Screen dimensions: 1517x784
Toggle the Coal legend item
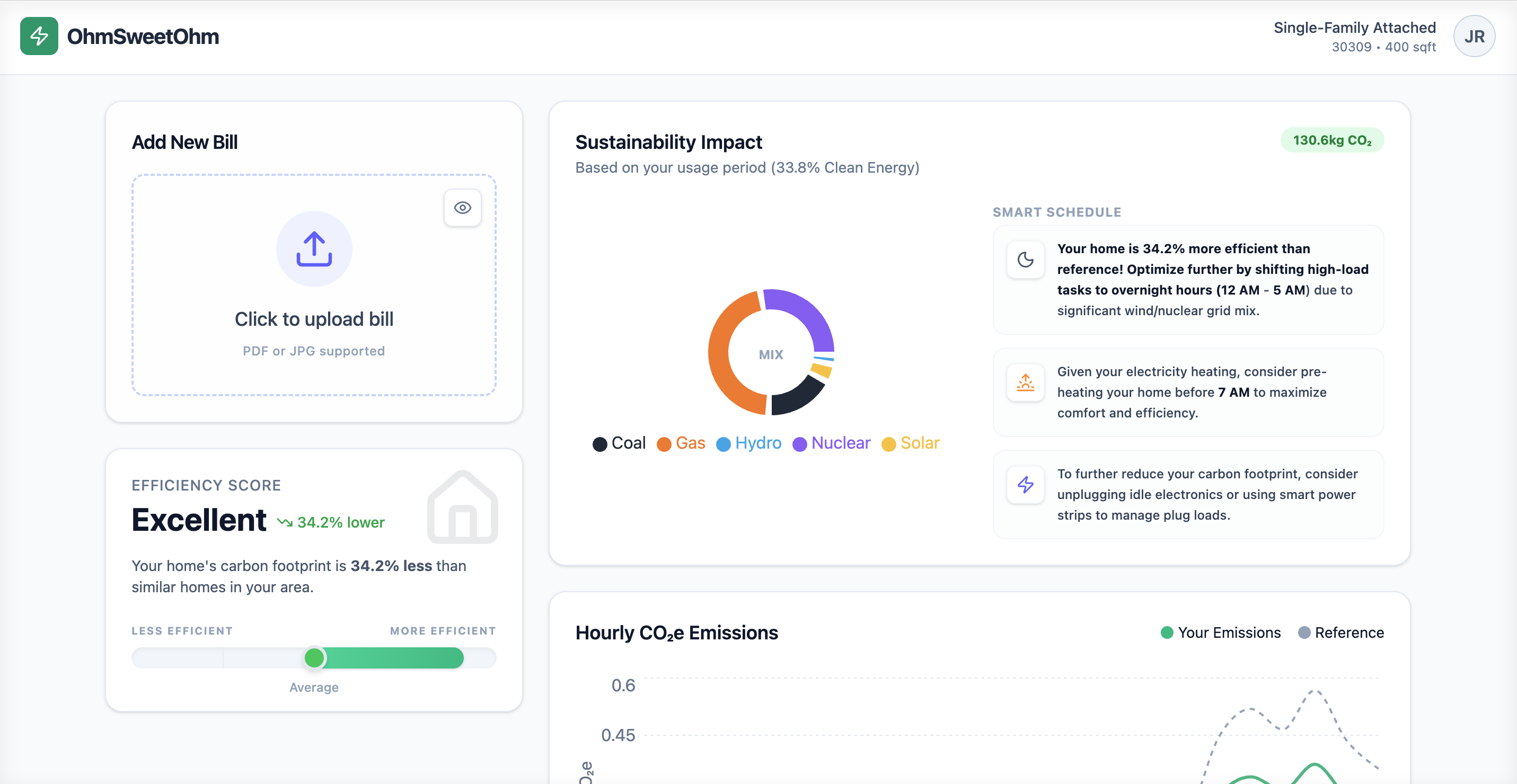coord(619,443)
